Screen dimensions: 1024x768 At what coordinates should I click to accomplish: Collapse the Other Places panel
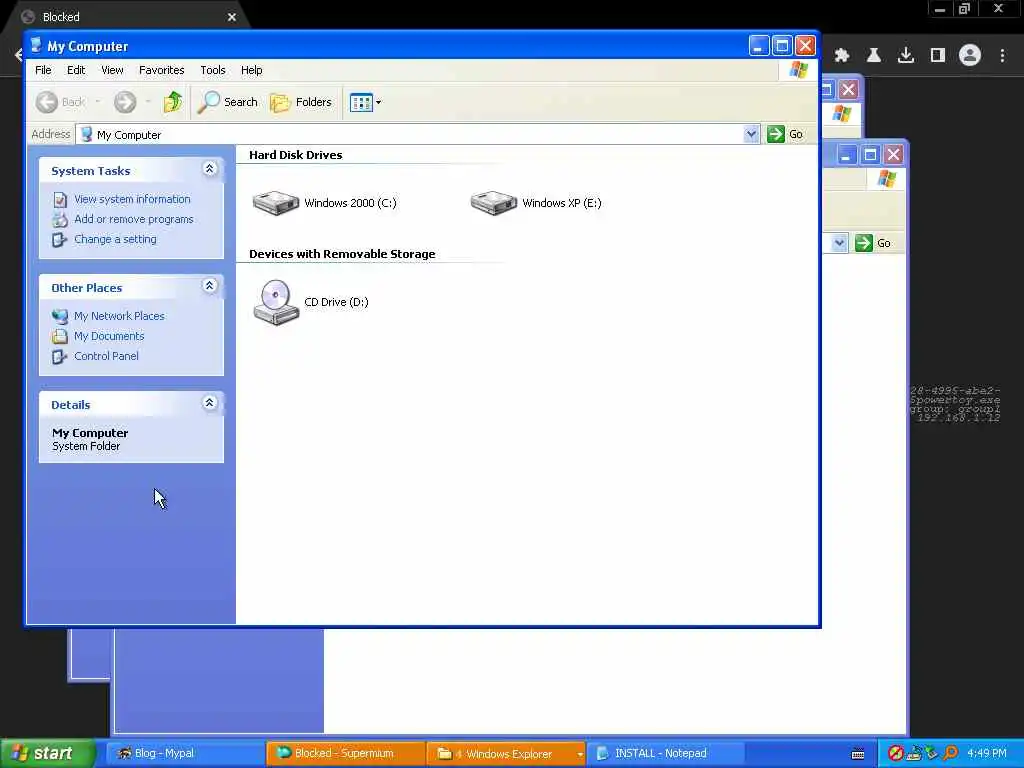point(210,286)
